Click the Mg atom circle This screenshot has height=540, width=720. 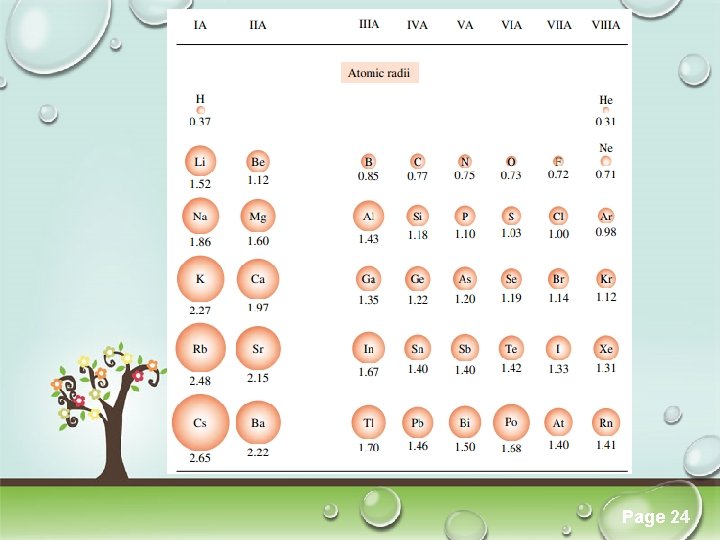pyautogui.click(x=258, y=216)
